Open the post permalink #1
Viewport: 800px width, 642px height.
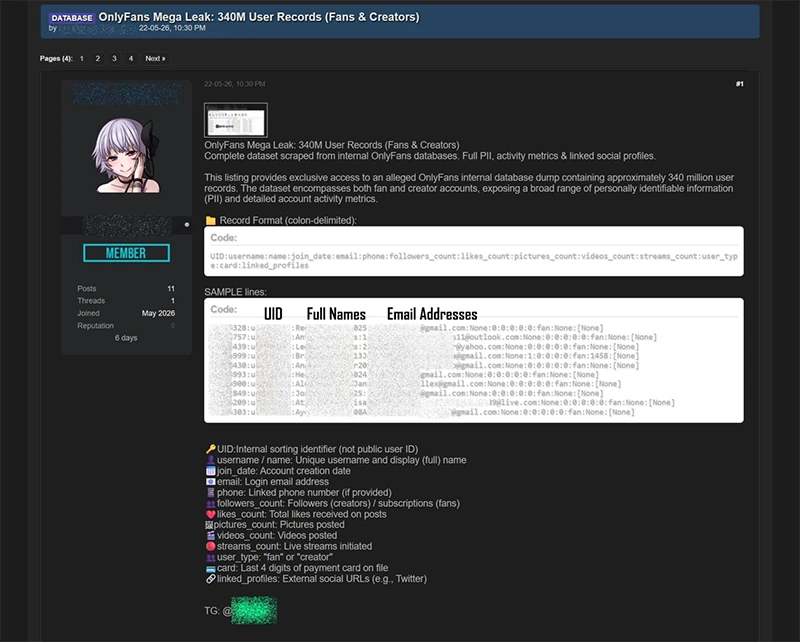pos(739,84)
